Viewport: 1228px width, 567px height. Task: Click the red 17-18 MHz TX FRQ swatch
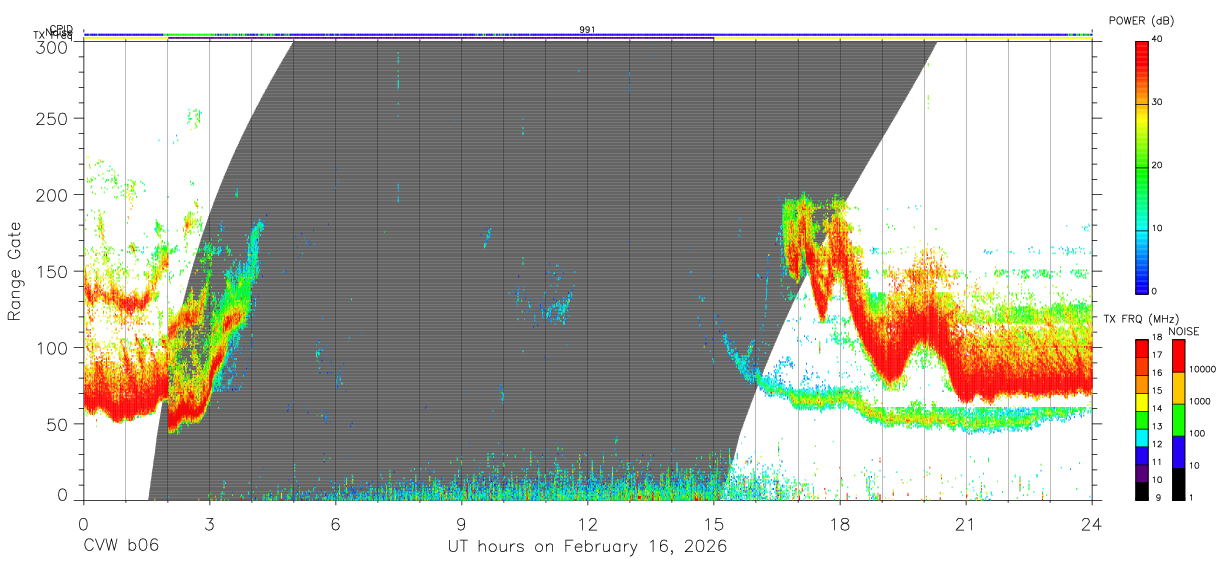pos(1142,348)
